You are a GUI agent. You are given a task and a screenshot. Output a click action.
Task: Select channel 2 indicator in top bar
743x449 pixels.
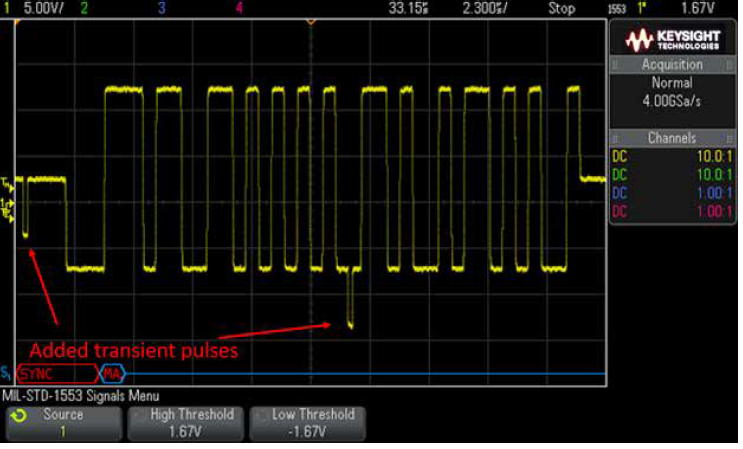[x=84, y=8]
